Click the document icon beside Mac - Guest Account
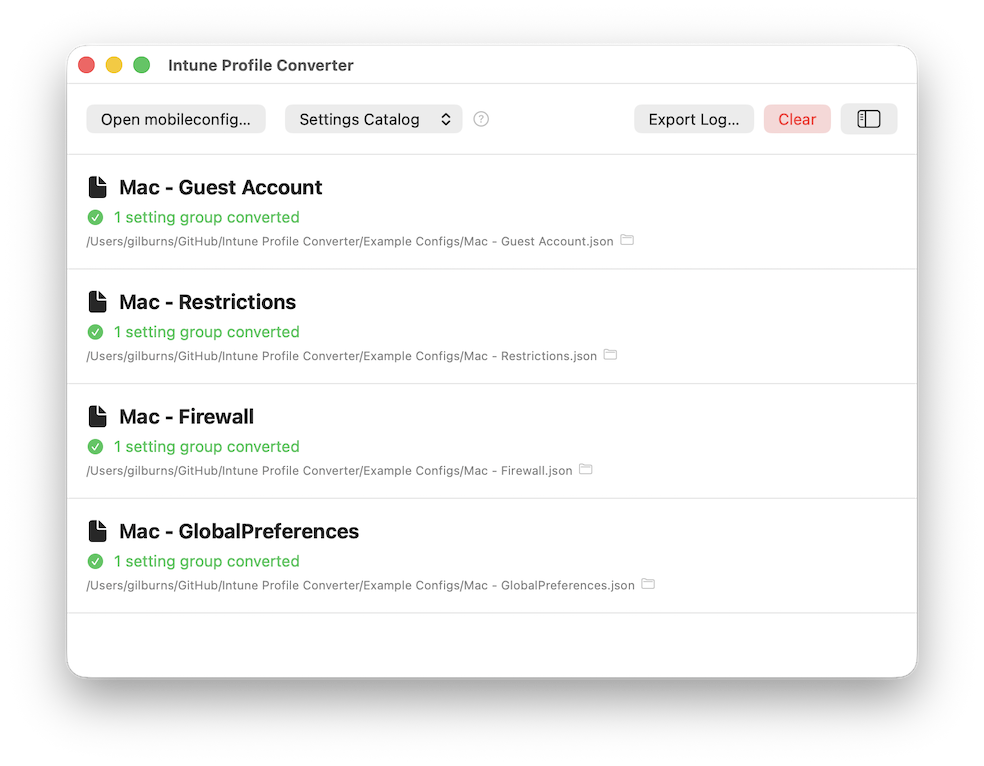The height and width of the screenshot is (766, 984). [x=97, y=186]
